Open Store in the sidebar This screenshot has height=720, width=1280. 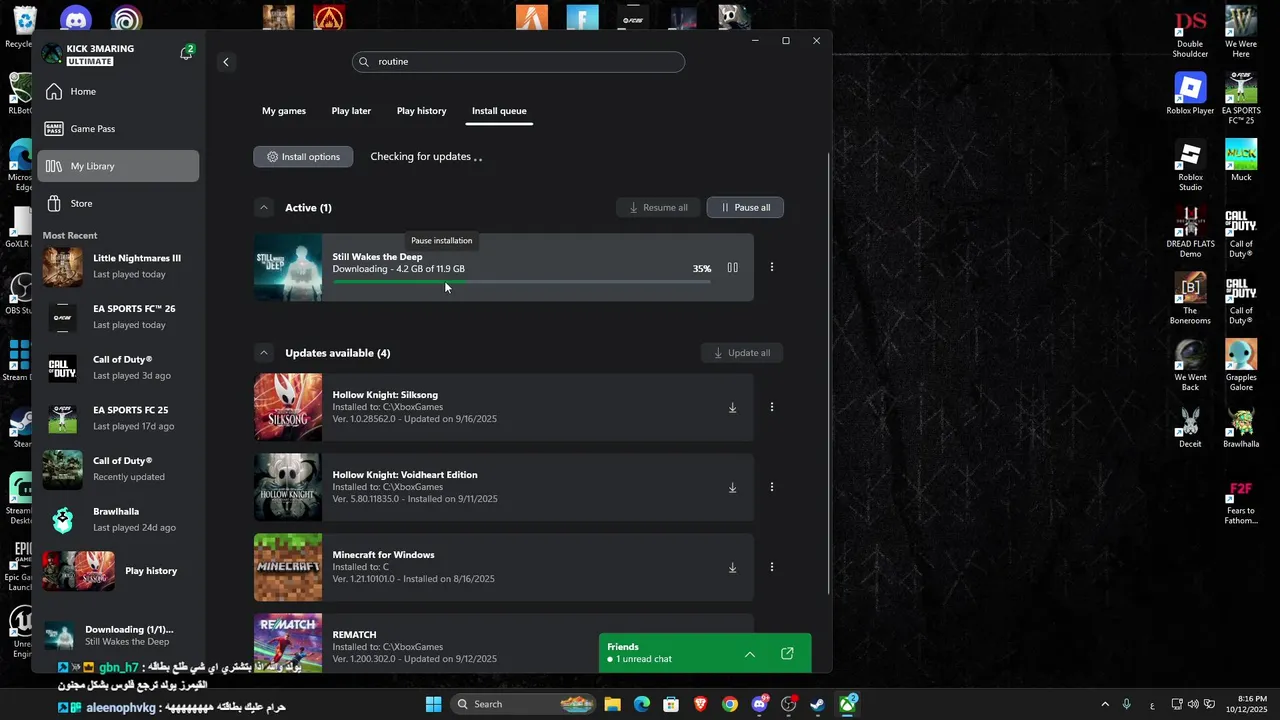(x=118, y=203)
